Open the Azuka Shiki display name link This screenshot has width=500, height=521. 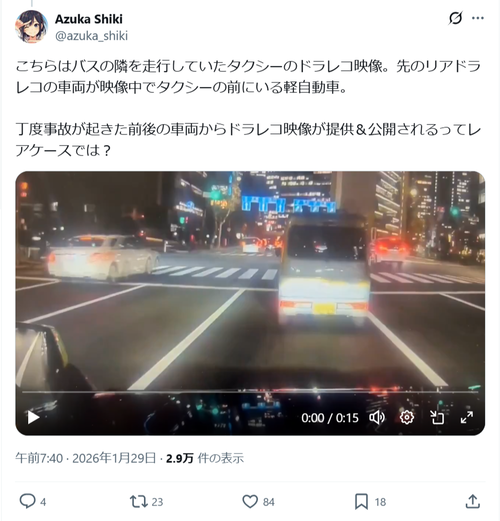coord(89,19)
